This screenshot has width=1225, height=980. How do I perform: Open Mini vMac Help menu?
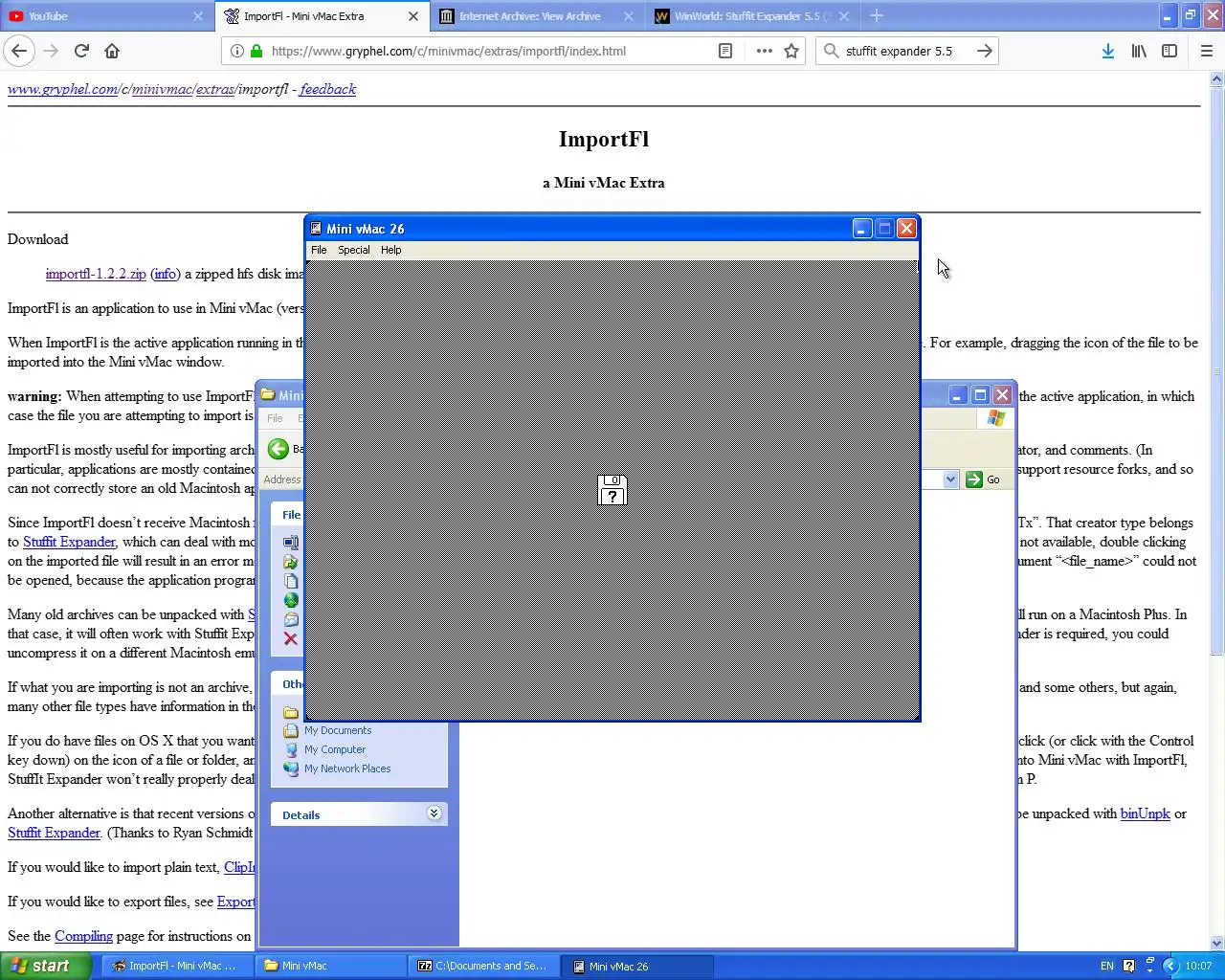(390, 250)
